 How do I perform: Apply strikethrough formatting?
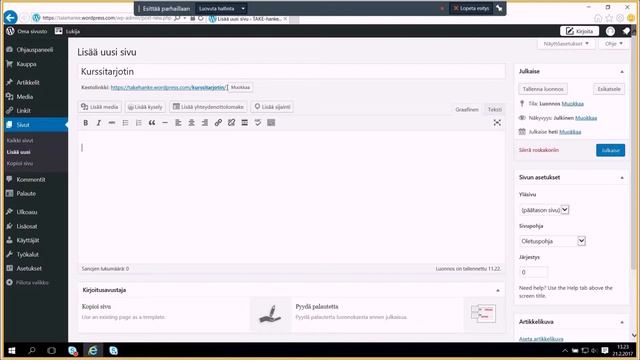(112, 122)
